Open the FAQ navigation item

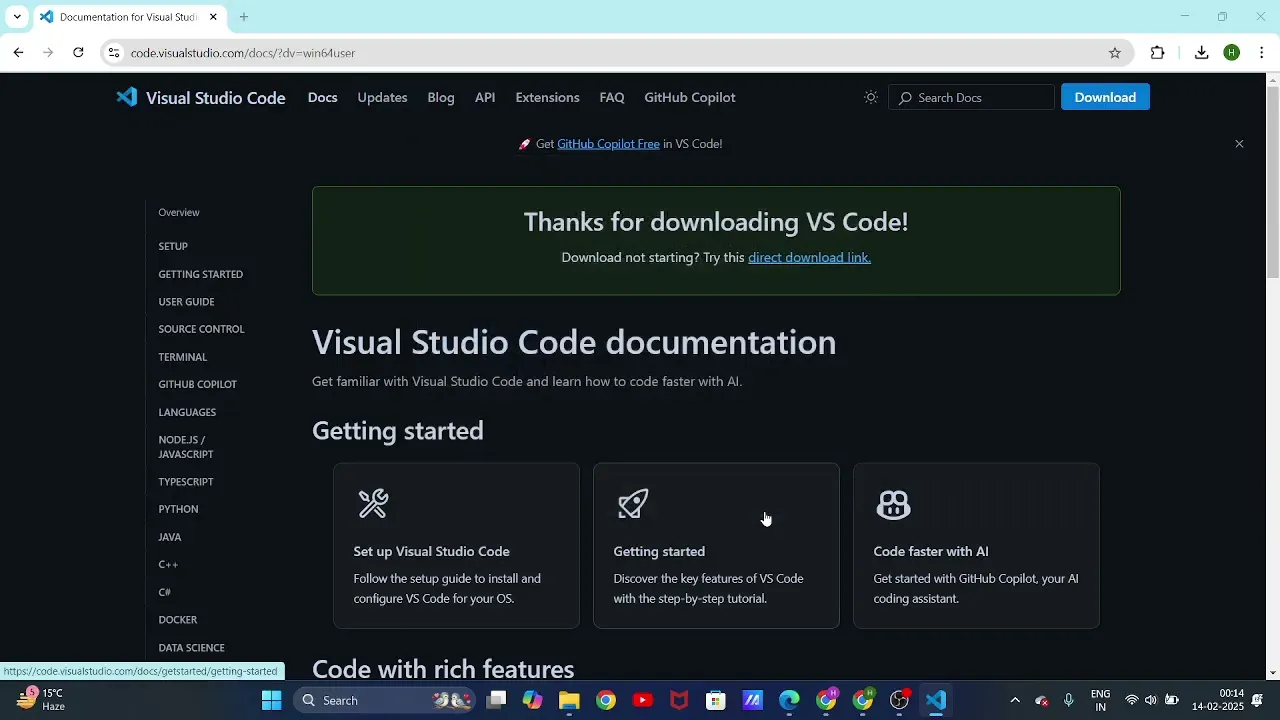tap(612, 97)
